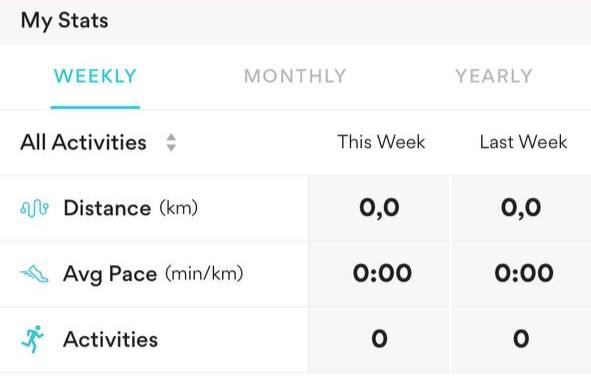Click Last Week activities count

[521, 339]
